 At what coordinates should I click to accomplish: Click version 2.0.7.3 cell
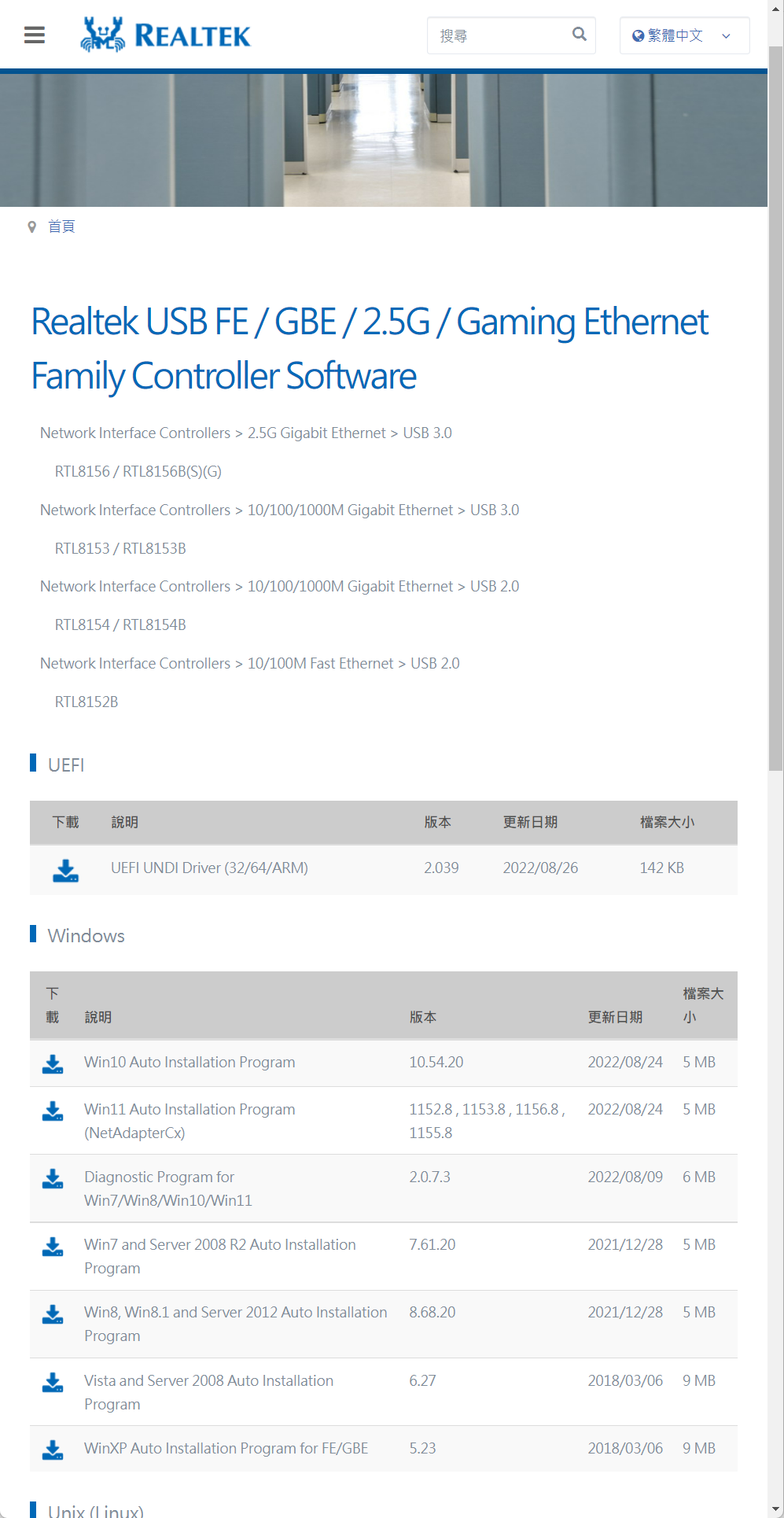429,1177
